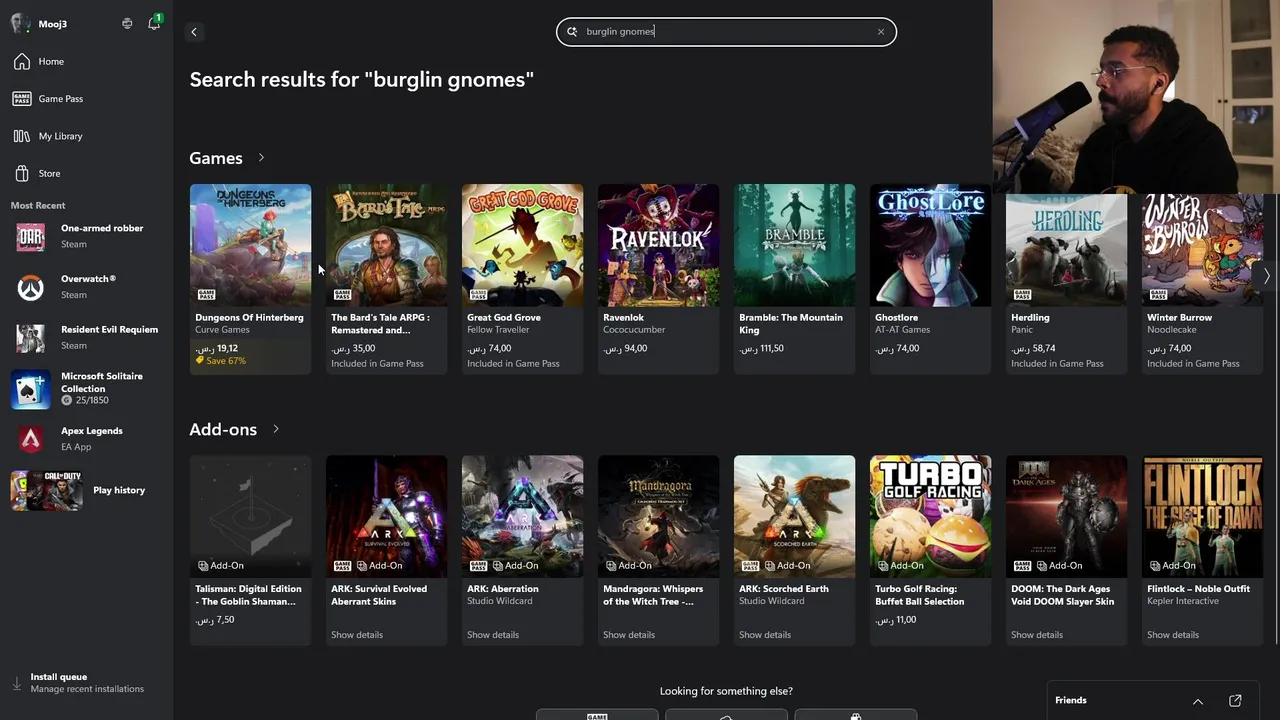Click the 'Save 67%' discount label

pyautogui.click(x=221, y=361)
